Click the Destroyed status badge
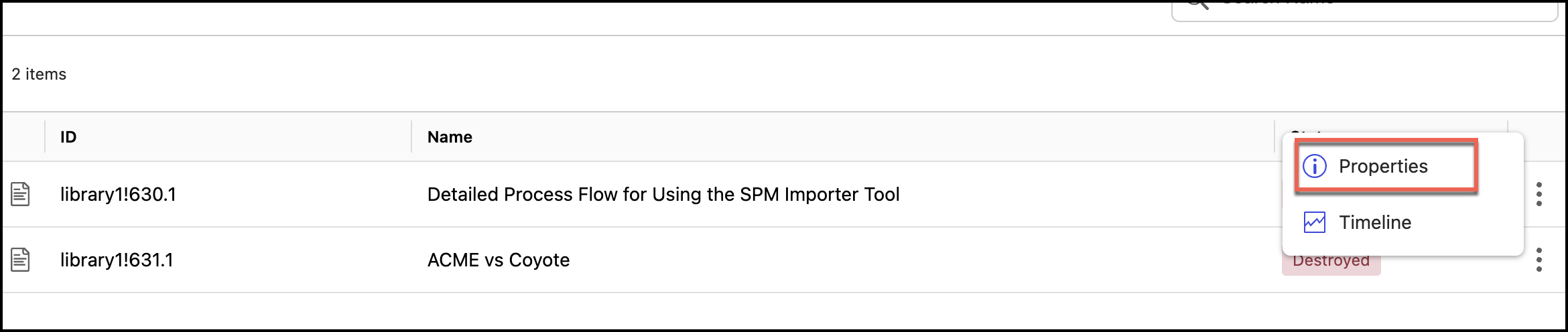Image resolution: width=1568 pixels, height=332 pixels. [x=1331, y=262]
